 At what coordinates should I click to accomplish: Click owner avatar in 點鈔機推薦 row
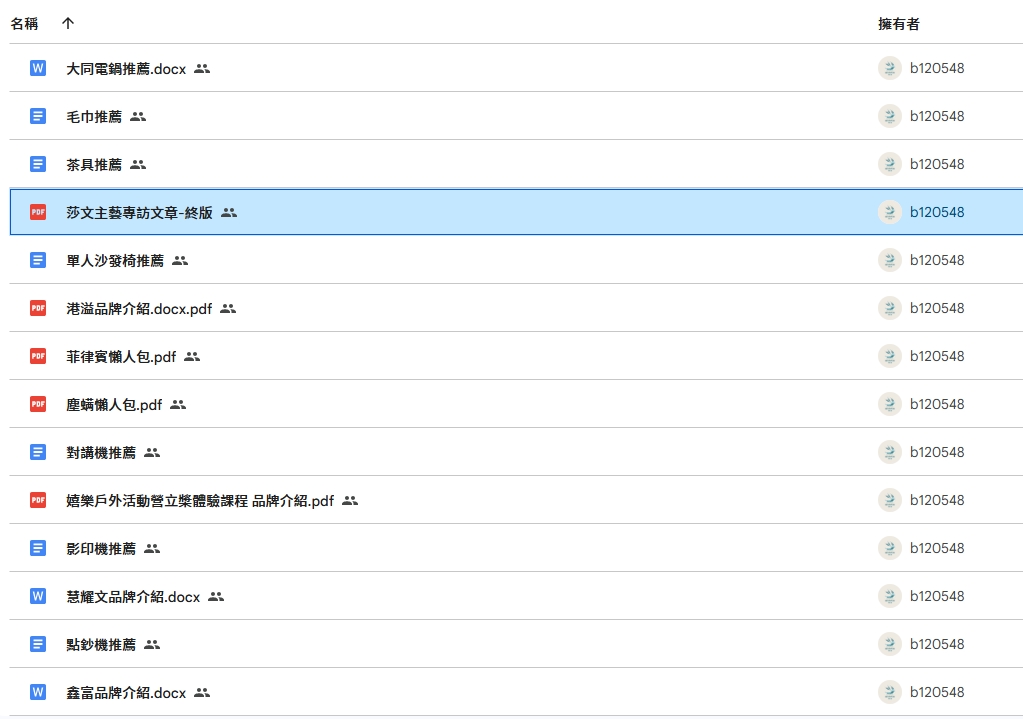click(x=890, y=645)
